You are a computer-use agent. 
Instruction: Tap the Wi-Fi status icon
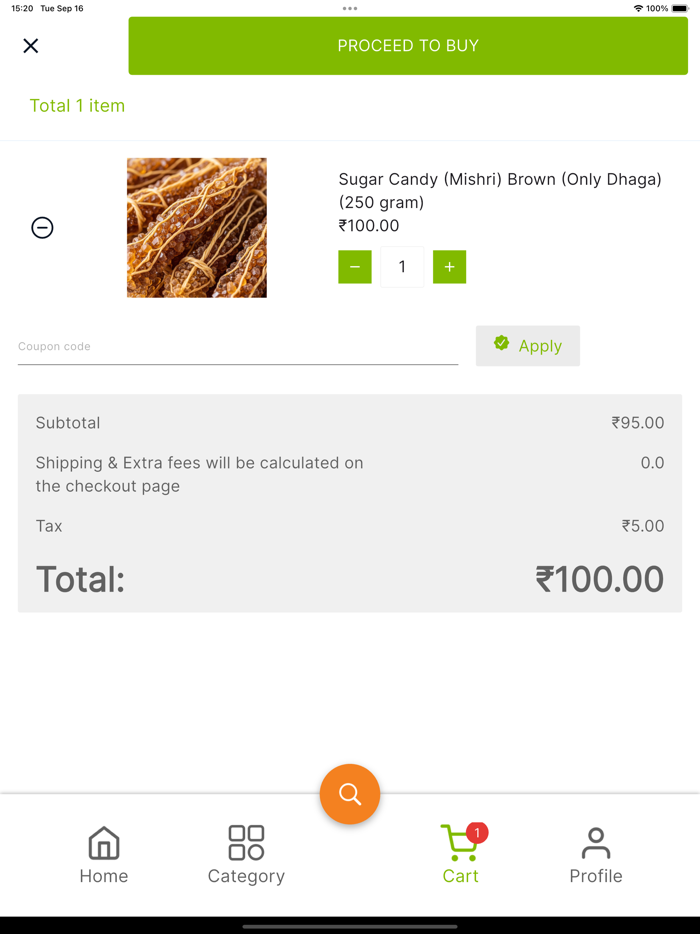(x=638, y=8)
